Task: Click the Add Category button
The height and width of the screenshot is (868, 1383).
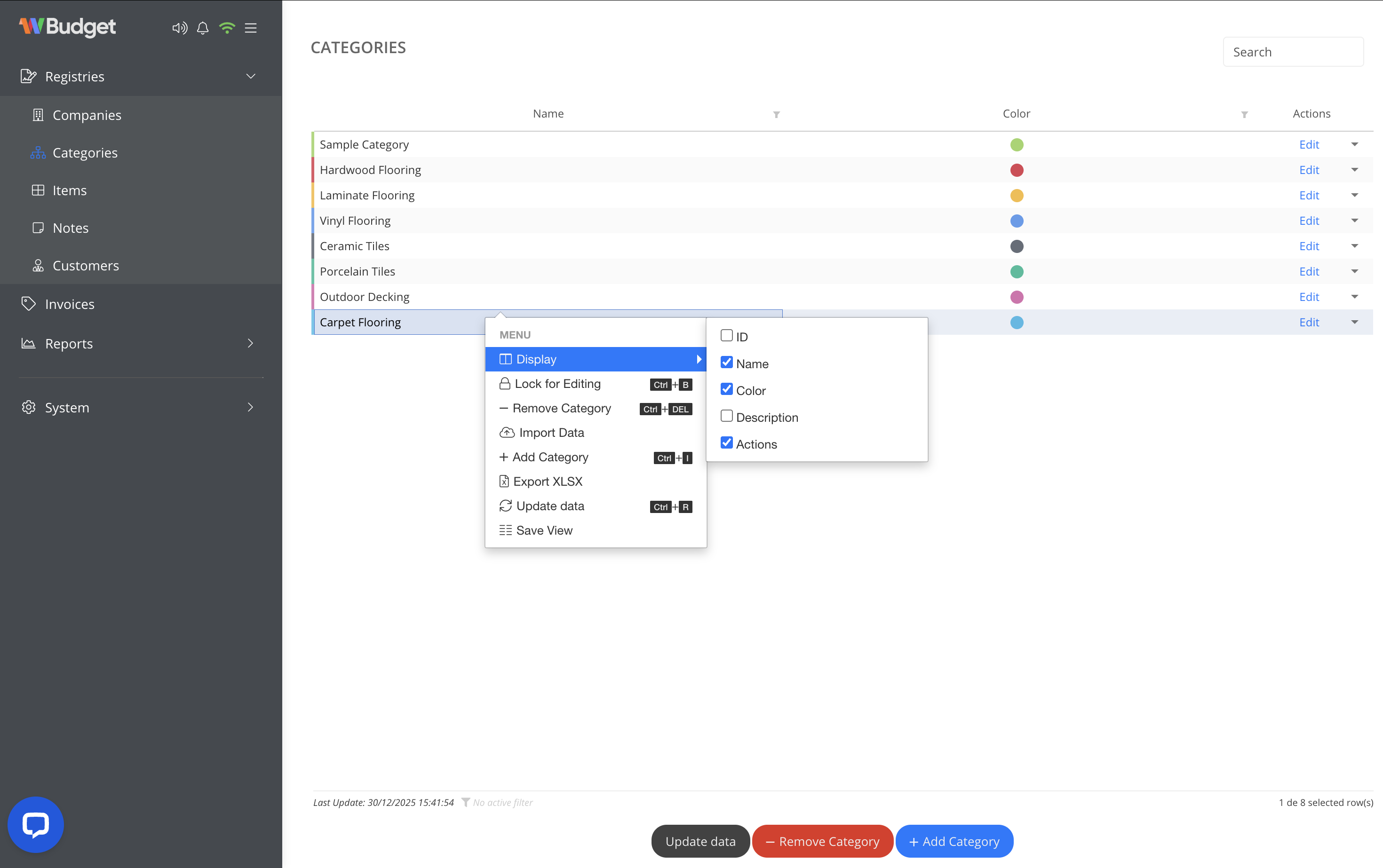Action: [x=954, y=841]
